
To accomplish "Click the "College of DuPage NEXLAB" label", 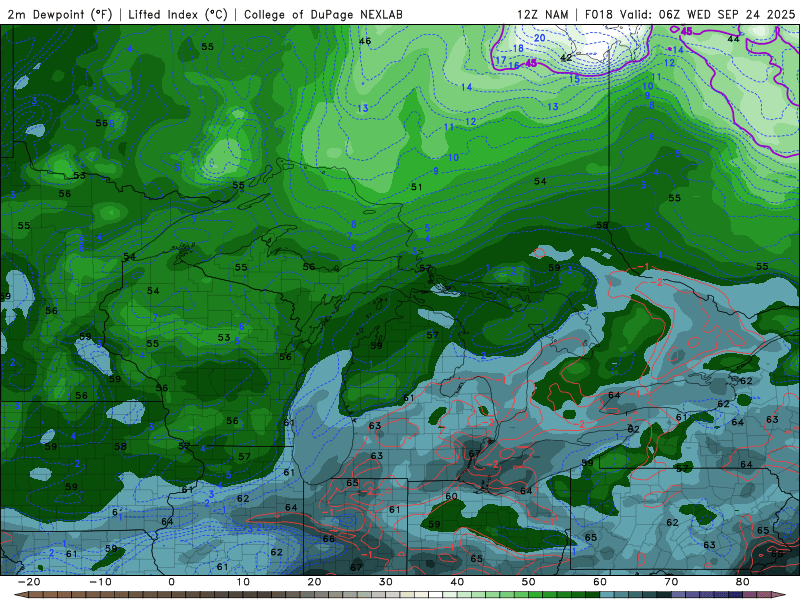I will [323, 14].
